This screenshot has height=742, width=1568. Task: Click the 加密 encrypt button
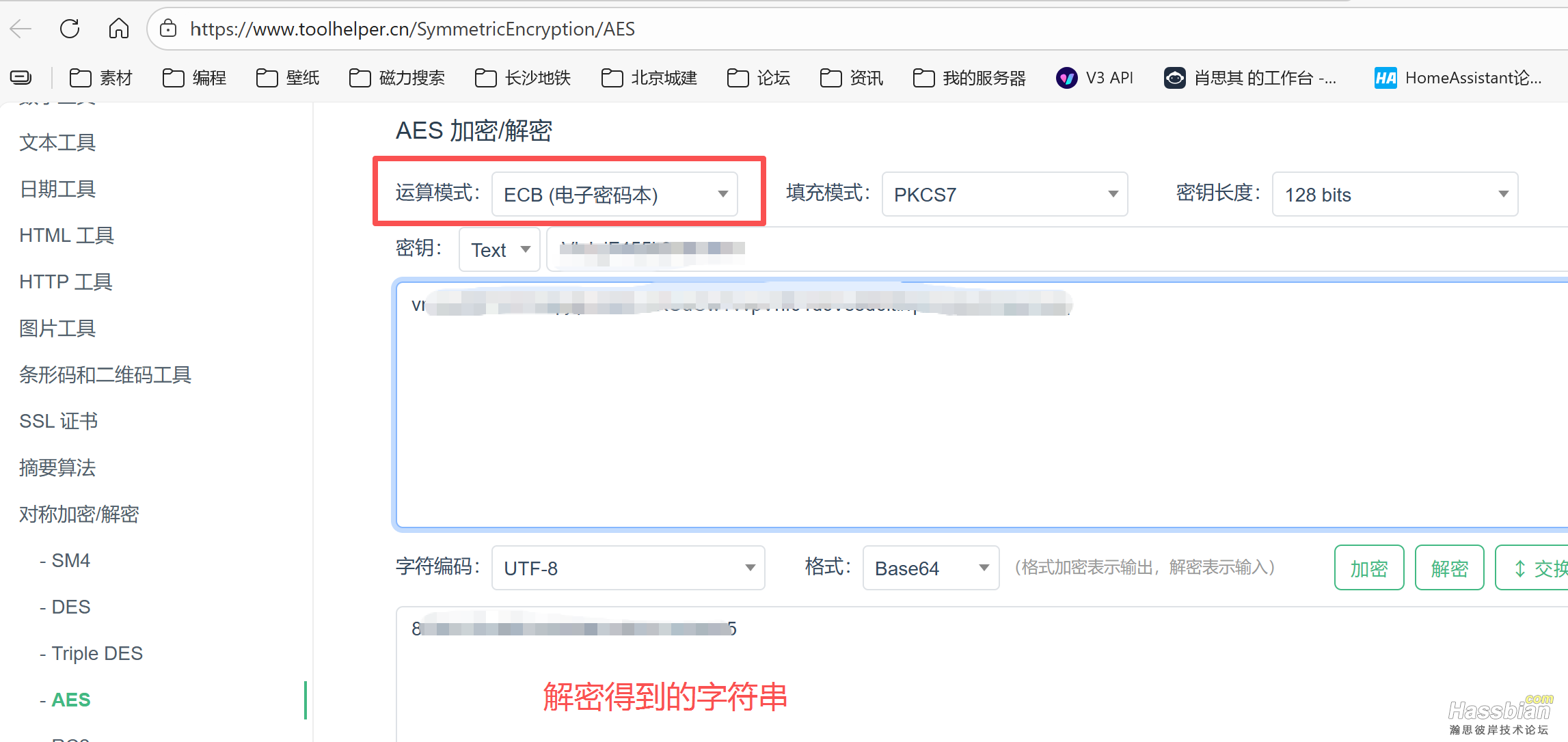pyautogui.click(x=1368, y=567)
